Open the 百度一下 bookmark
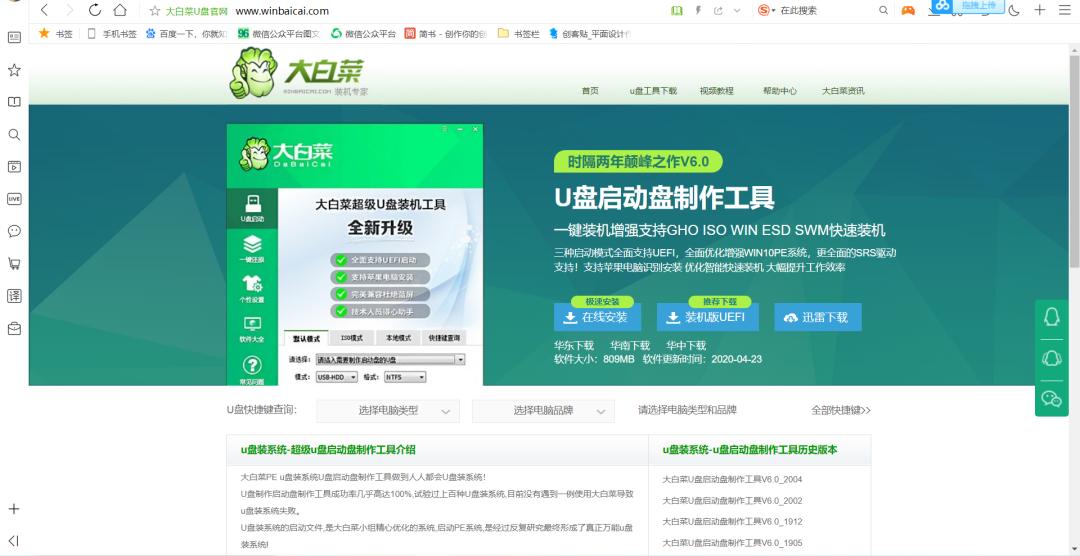Screen dimensions: 1080x556 186,33
